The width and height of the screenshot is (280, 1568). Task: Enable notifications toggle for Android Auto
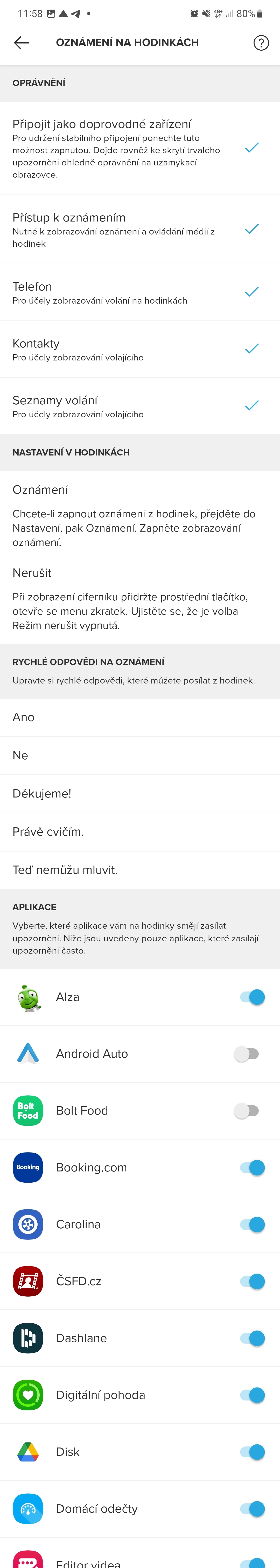tap(247, 1054)
